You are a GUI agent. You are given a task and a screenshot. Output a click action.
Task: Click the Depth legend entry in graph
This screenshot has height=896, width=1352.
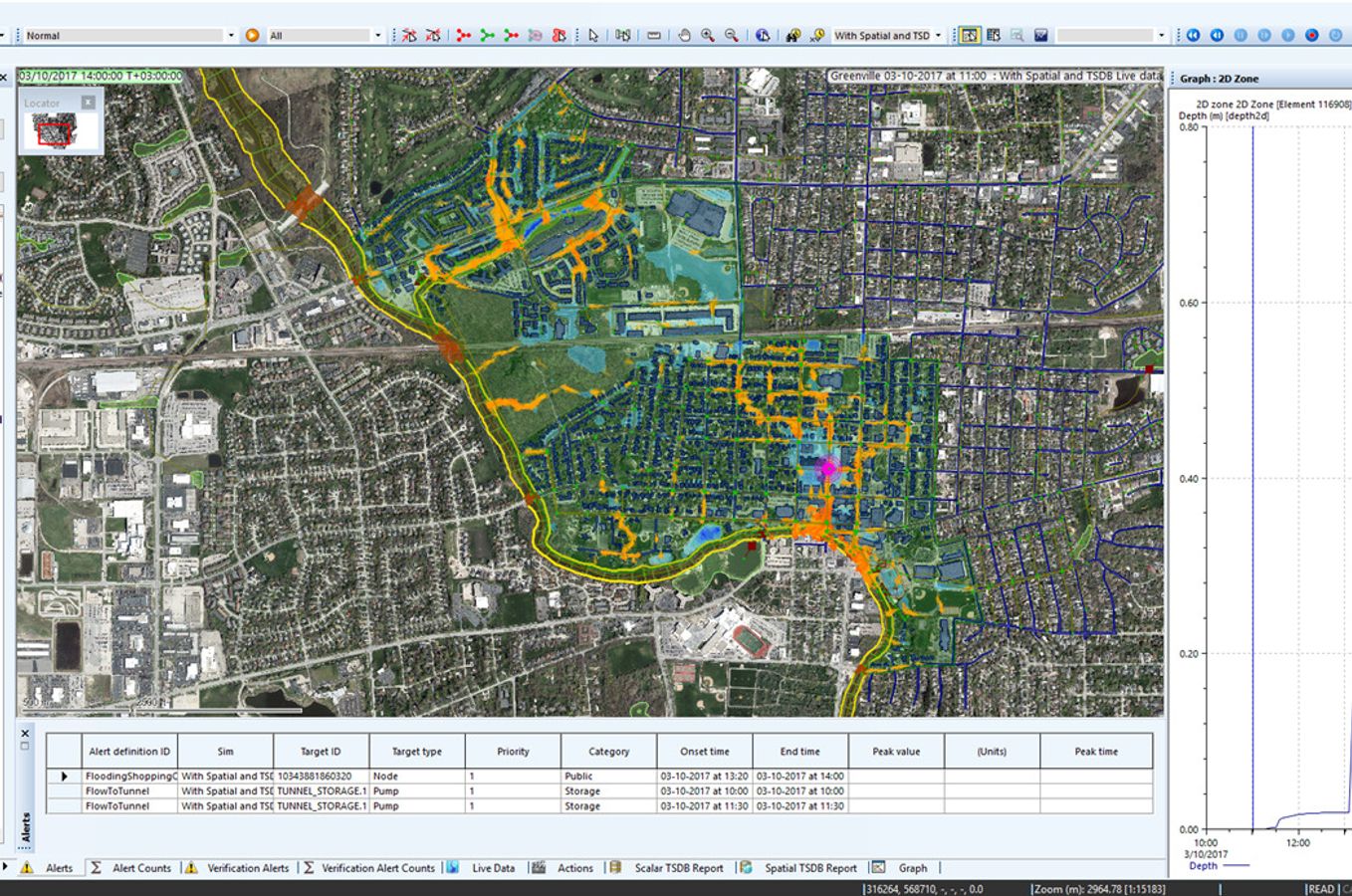click(1218, 865)
